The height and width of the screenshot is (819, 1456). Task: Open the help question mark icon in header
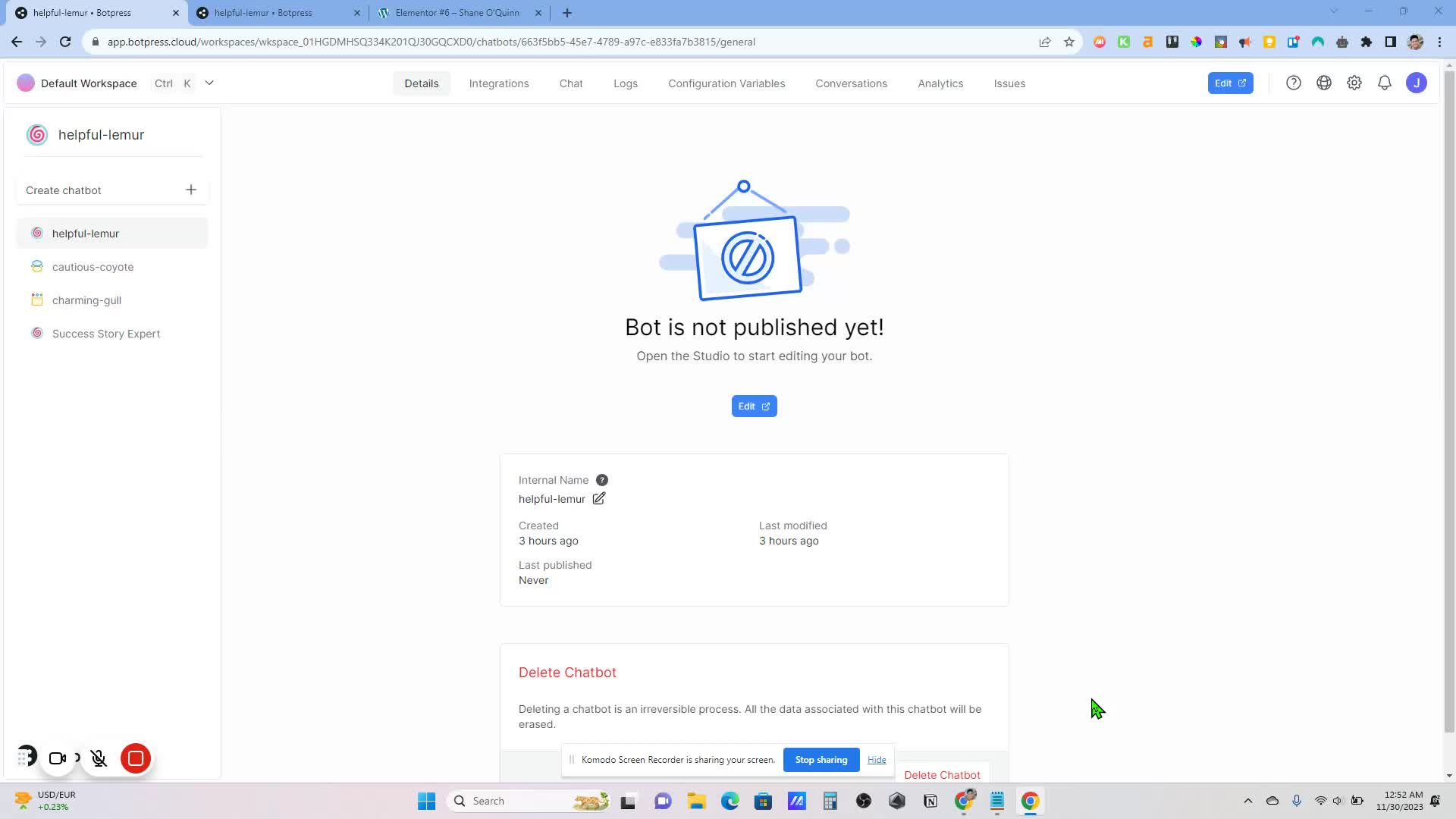(1293, 83)
